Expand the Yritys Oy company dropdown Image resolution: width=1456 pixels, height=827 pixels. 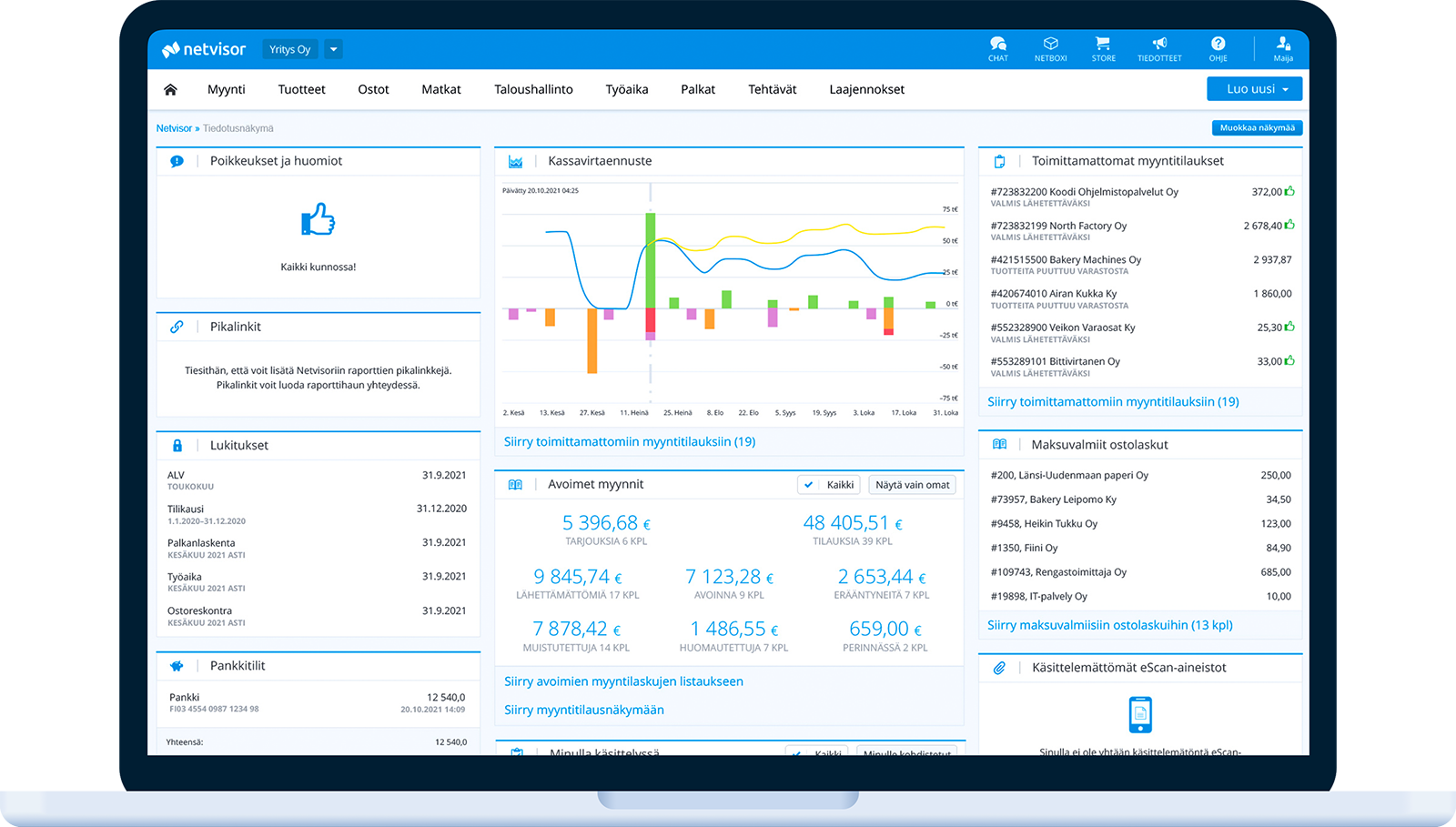tap(334, 49)
